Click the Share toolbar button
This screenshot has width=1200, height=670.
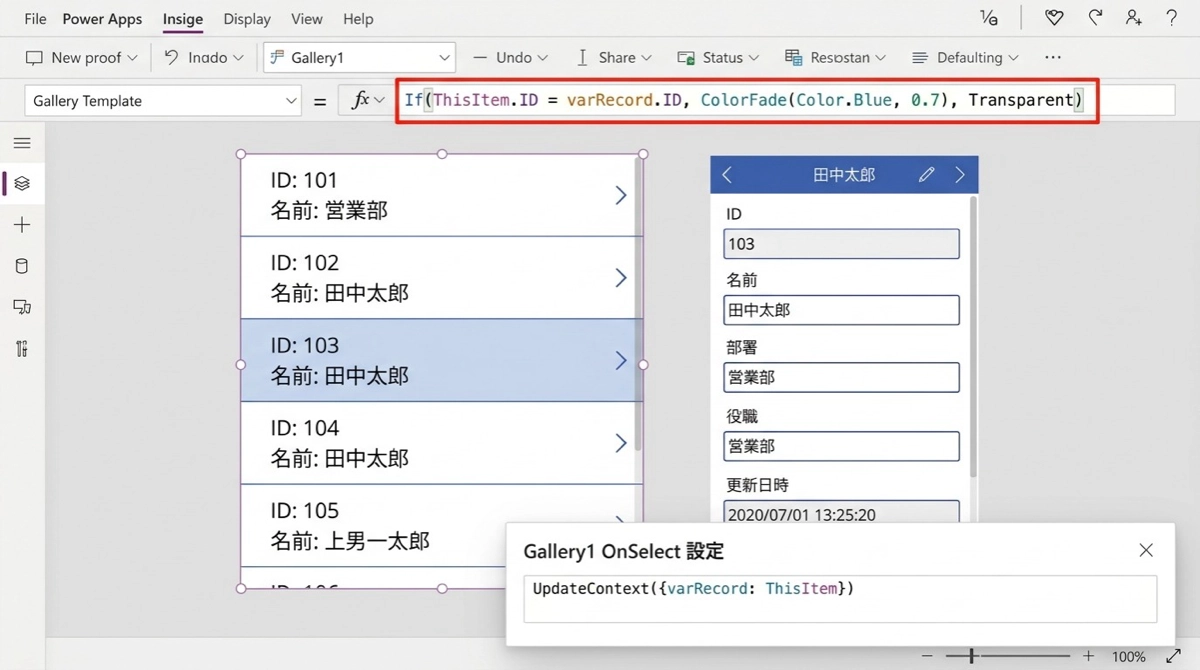615,58
